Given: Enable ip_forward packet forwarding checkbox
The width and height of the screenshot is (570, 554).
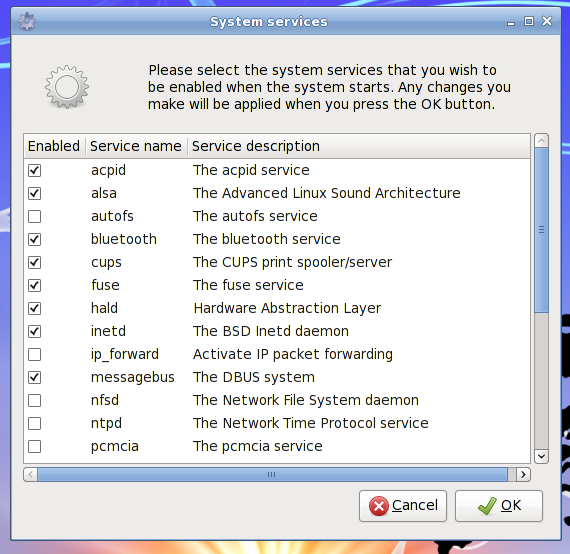Looking at the screenshot, I should click(x=35, y=354).
